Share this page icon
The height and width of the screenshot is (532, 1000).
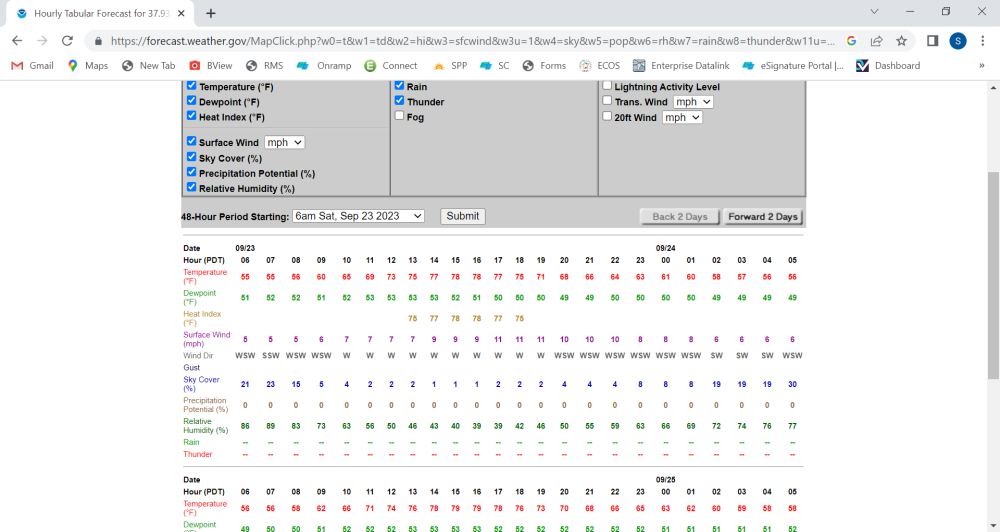click(x=876, y=41)
